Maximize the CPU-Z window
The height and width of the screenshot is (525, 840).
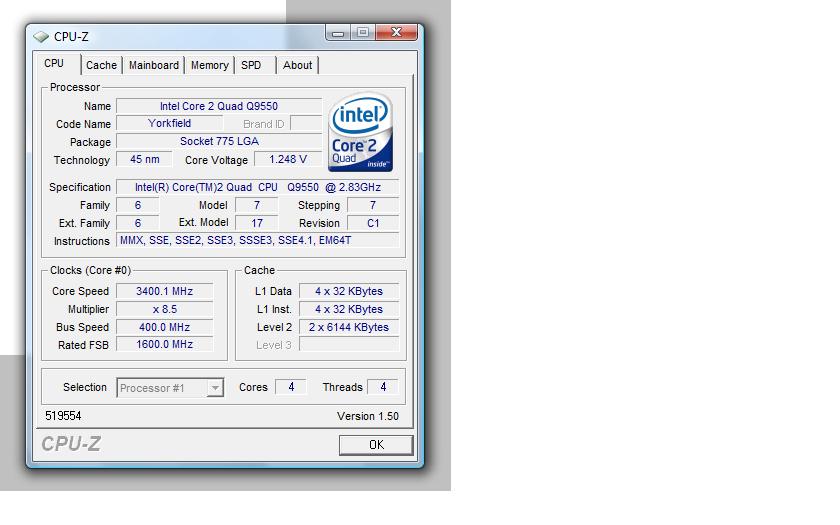click(363, 33)
